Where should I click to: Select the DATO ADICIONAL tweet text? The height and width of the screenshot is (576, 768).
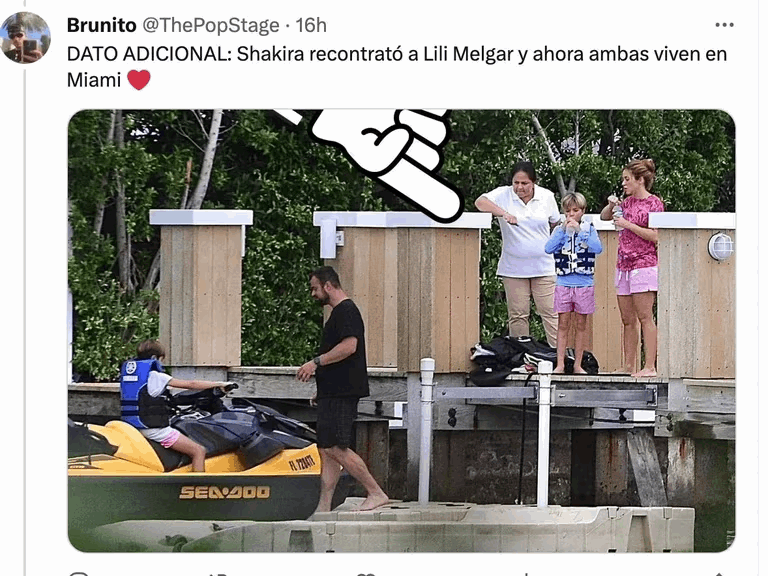coord(397,67)
